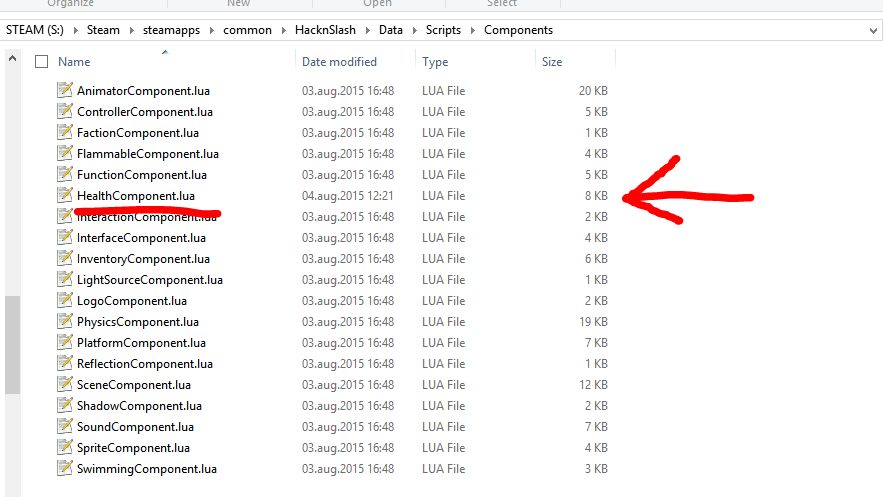Screen dimensions: 883x497
Task: Expand chevron after Steam in breadcrumb
Action: 131,30
